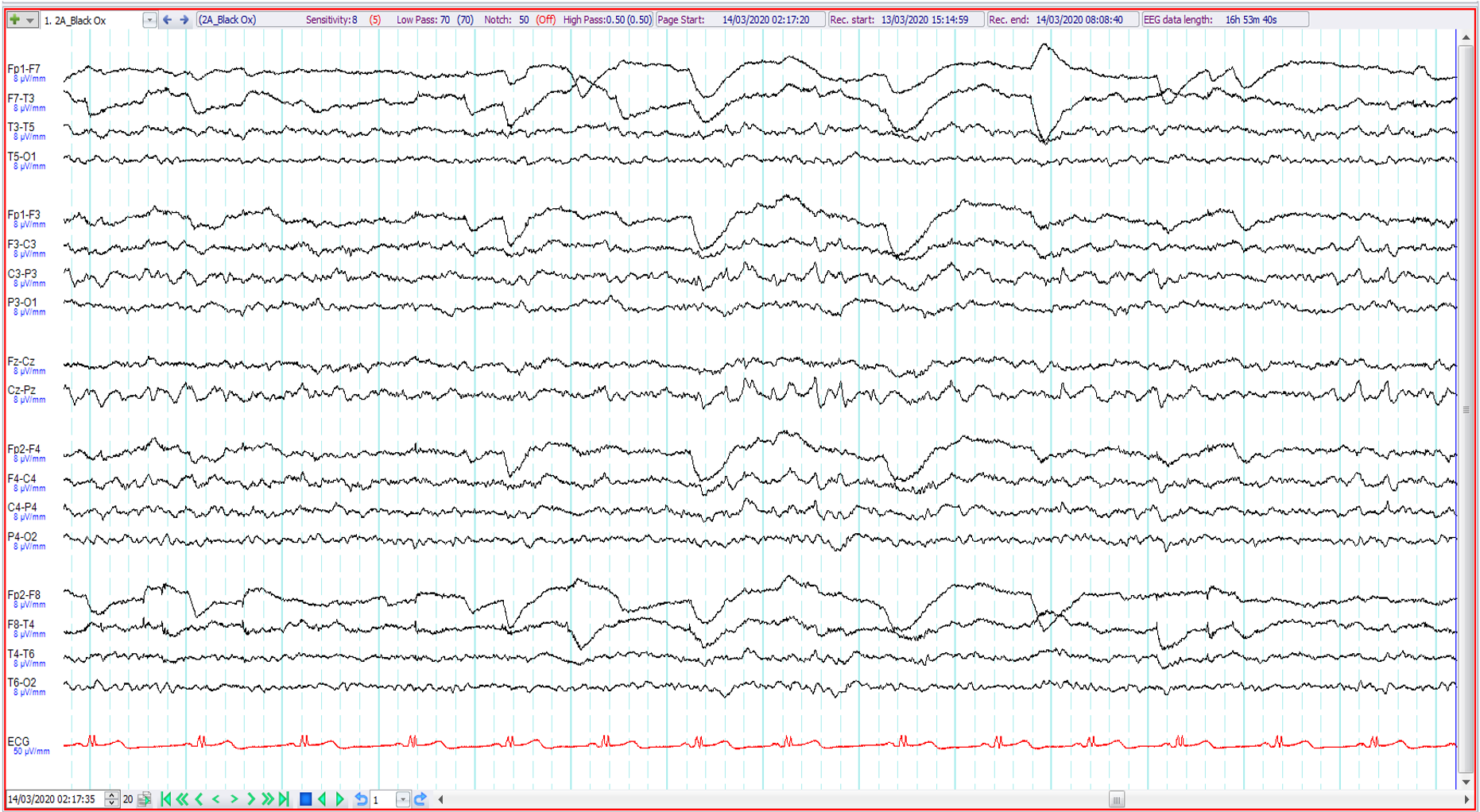The width and height of the screenshot is (1480, 812).
Task: Select the F7-T3 channel label
Action: tap(21, 99)
